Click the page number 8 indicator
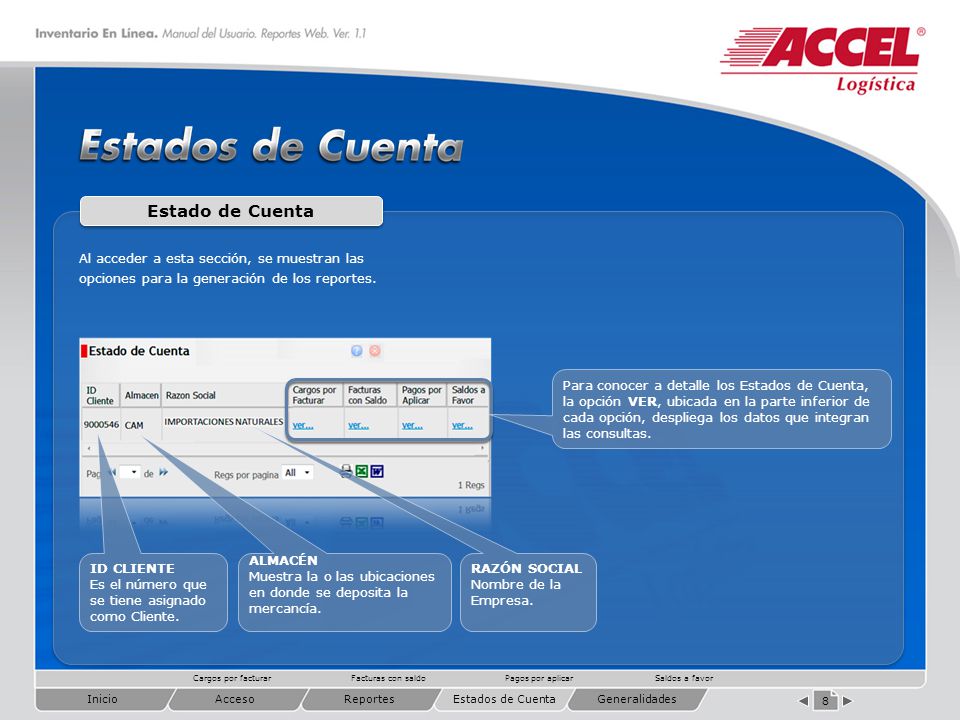 [825, 700]
